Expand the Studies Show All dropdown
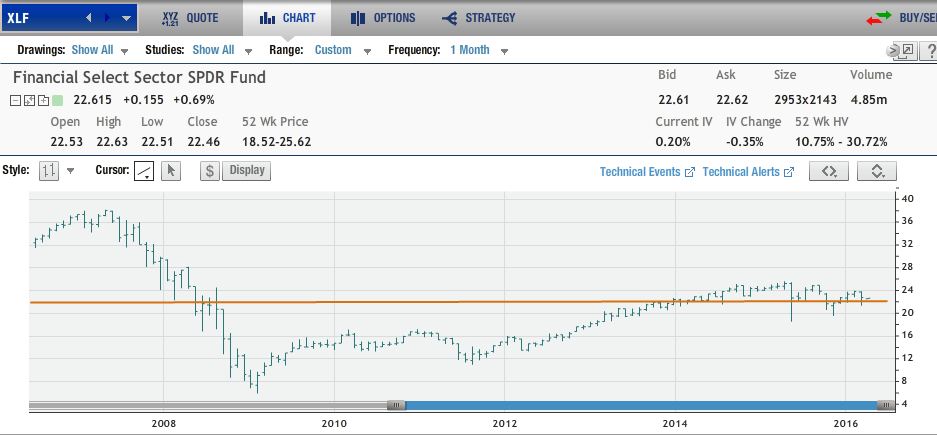937x435 pixels. (x=222, y=50)
